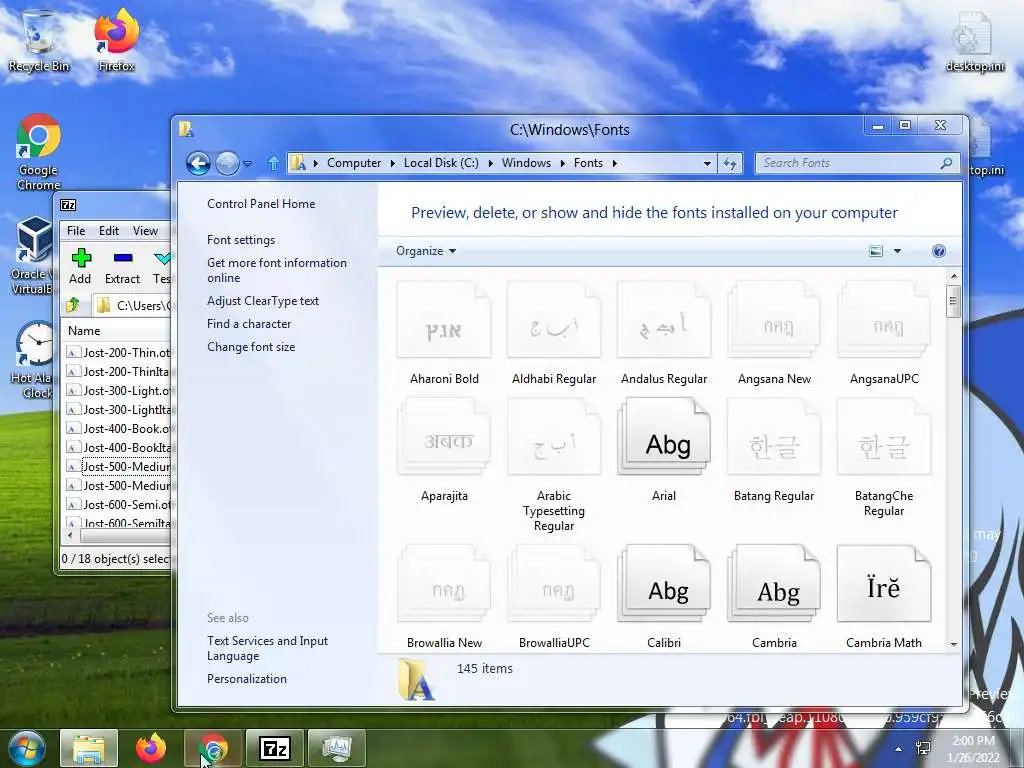The height and width of the screenshot is (768, 1024).
Task: Expand the Fonts breadcrumb arrow
Action: pyautogui.click(x=614, y=163)
